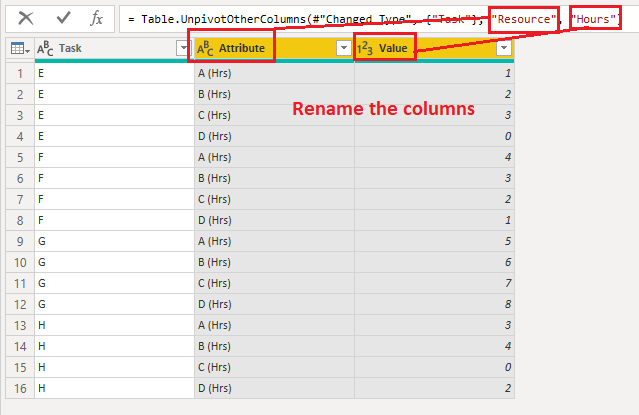639x415 pixels.
Task: Click Attribute cell C (Hrs) in row 15
Action: [274, 367]
